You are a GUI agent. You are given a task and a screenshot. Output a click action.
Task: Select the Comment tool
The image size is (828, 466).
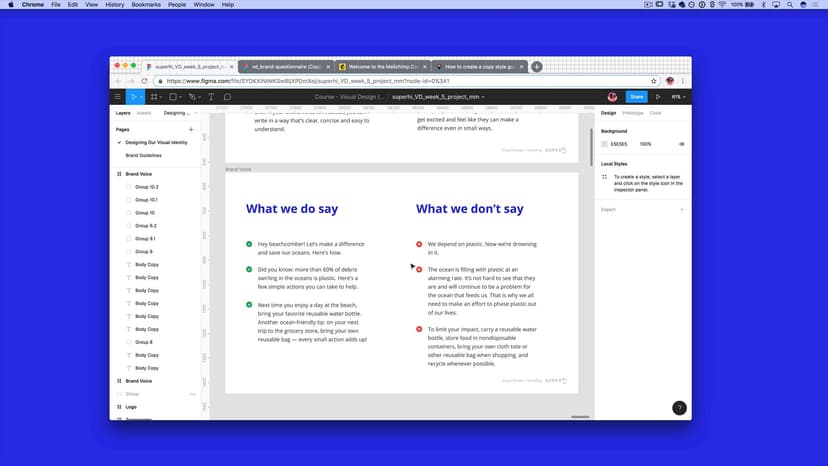227,97
